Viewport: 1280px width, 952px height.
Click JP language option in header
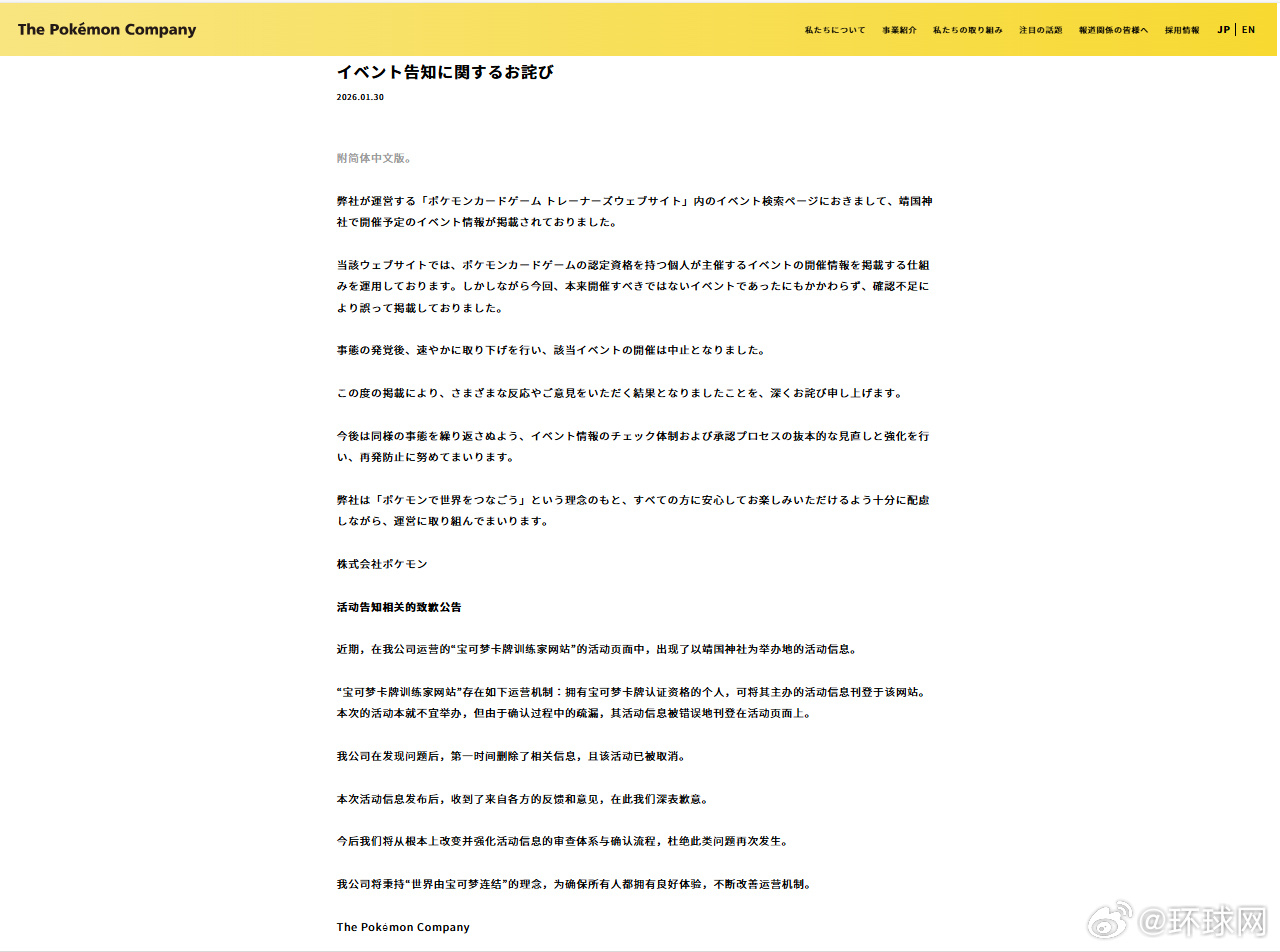click(x=1222, y=29)
